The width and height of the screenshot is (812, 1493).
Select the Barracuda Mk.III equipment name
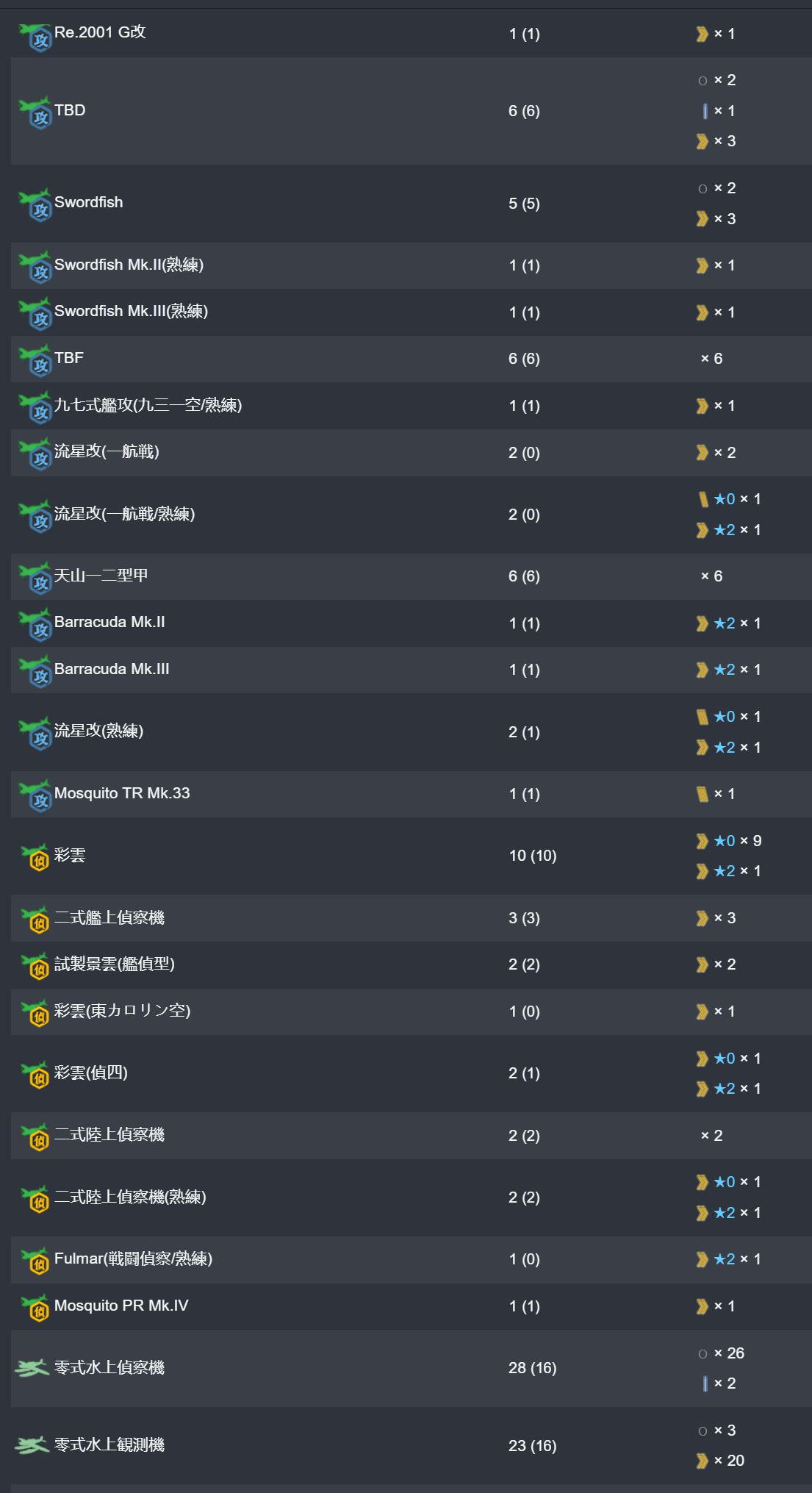pyautogui.click(x=112, y=669)
